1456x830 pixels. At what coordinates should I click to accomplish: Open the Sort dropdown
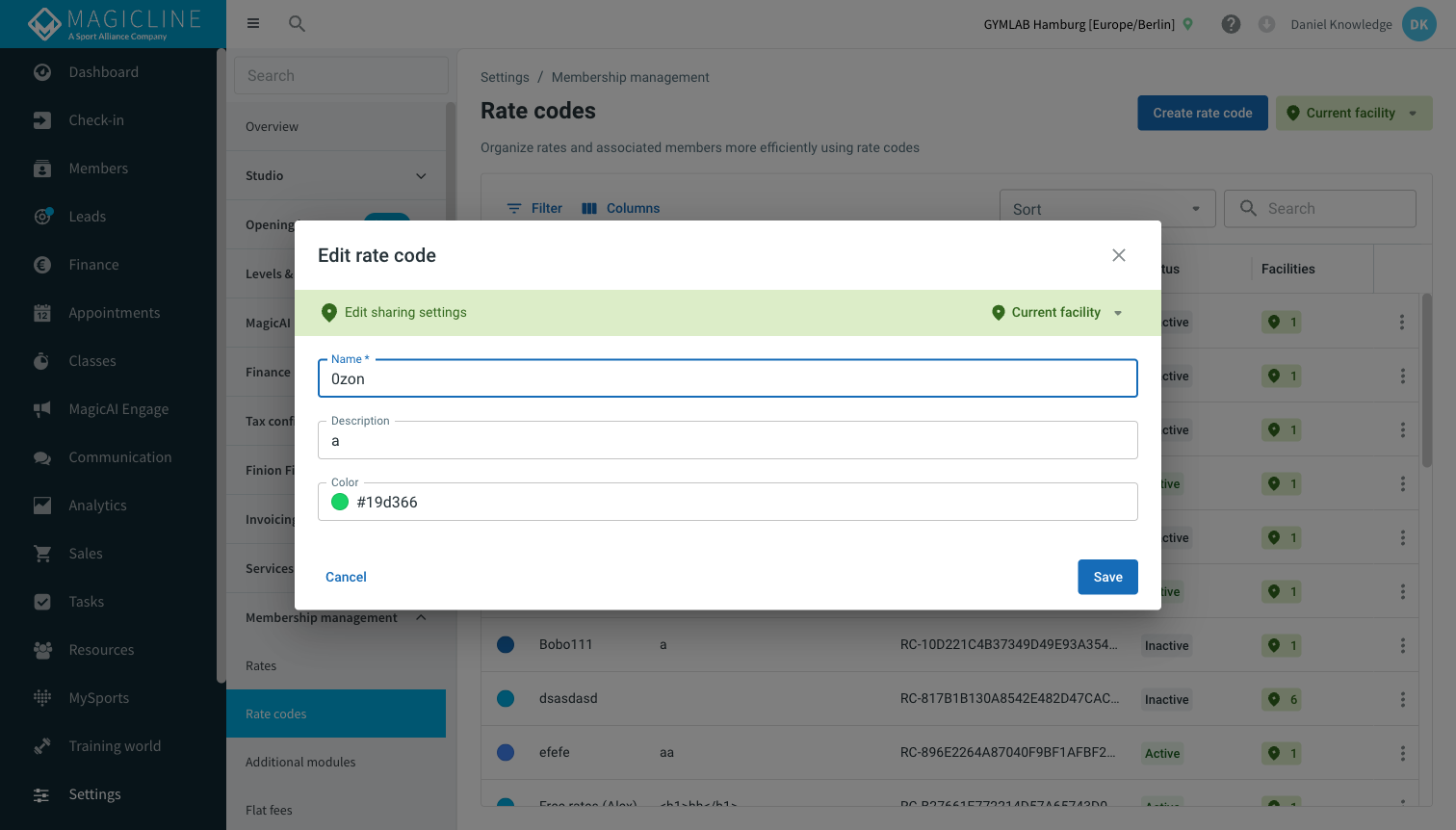[1107, 209]
